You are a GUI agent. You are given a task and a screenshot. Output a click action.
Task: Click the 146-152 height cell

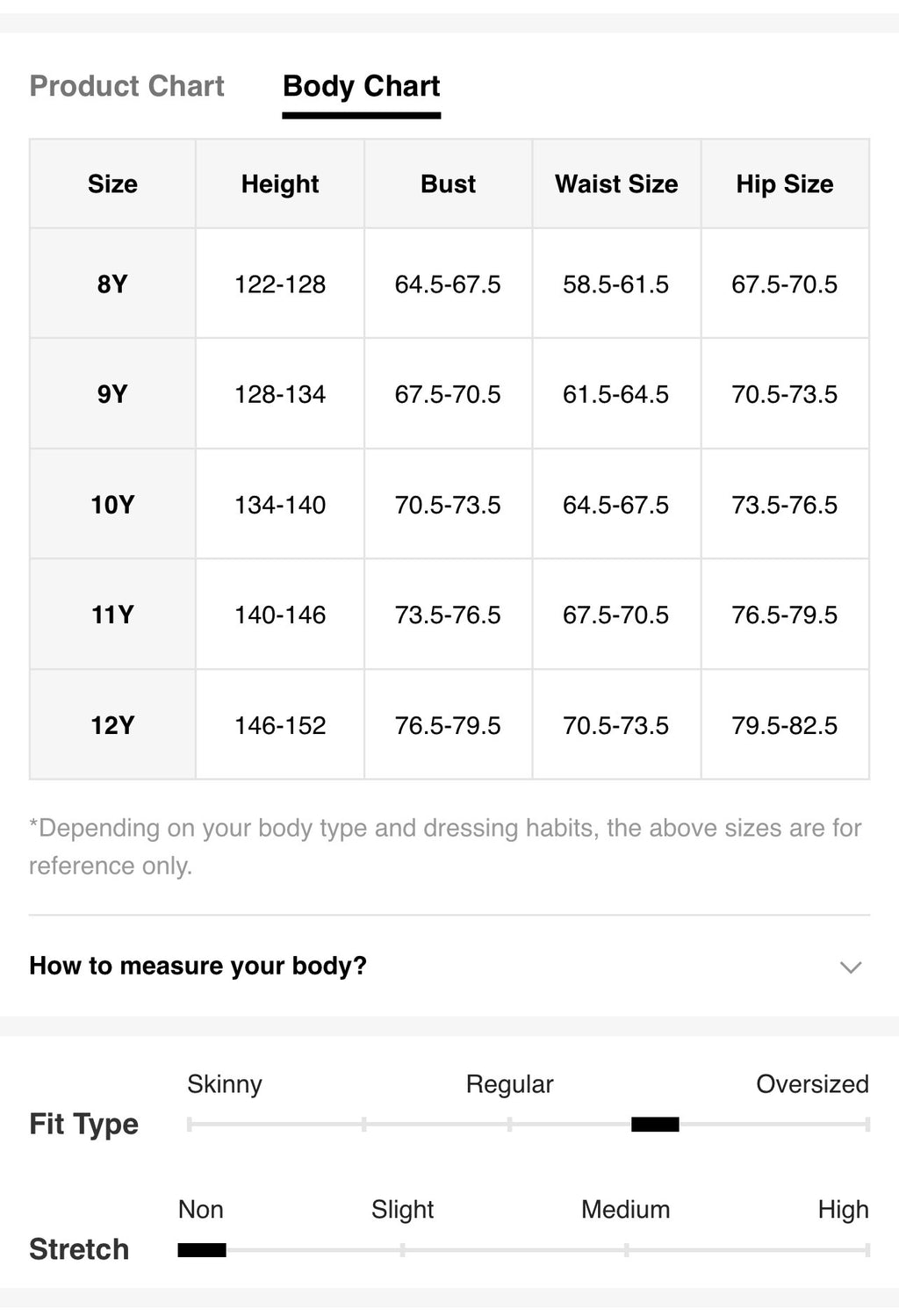pyautogui.click(x=280, y=725)
